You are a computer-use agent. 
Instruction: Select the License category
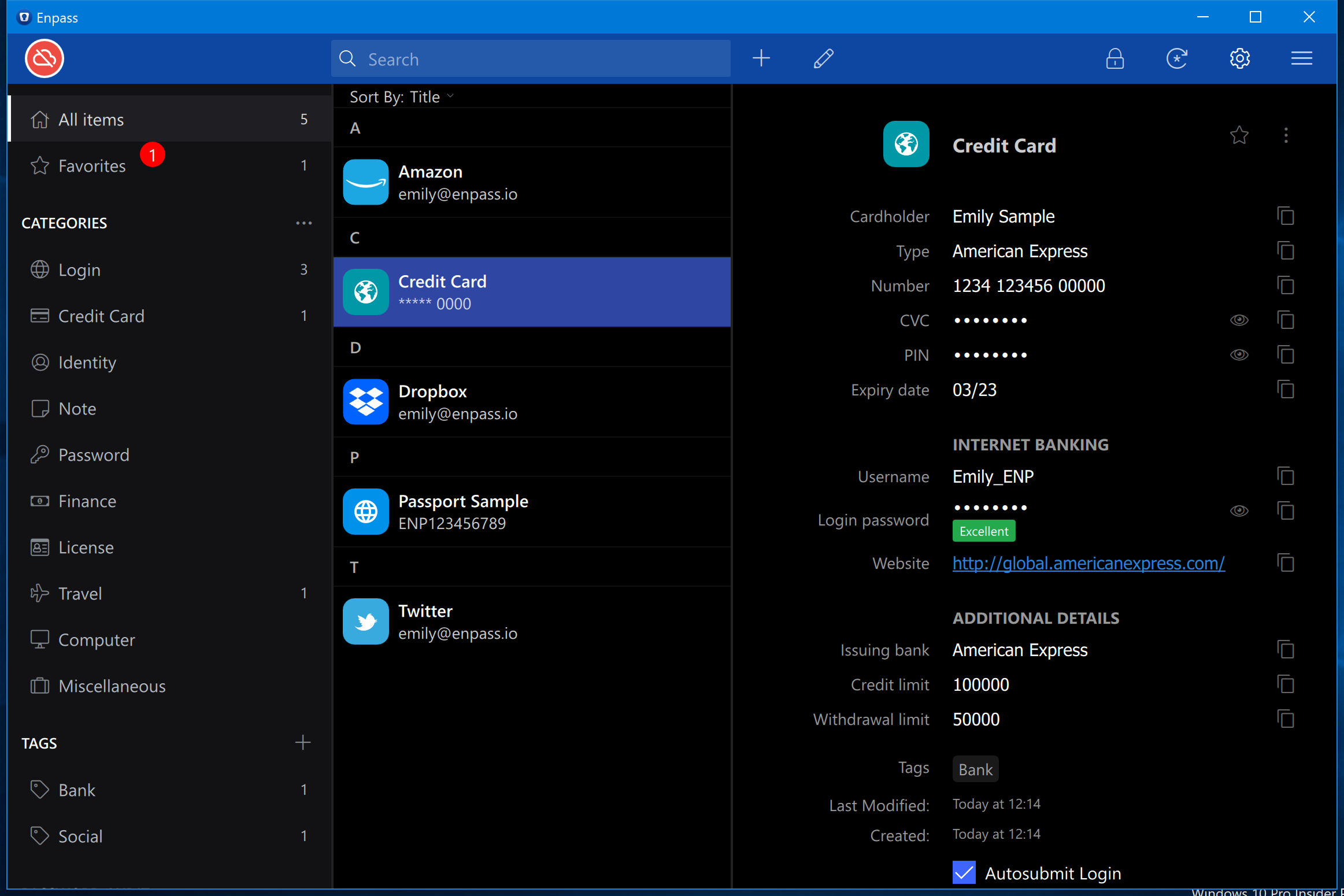pyautogui.click(x=171, y=547)
